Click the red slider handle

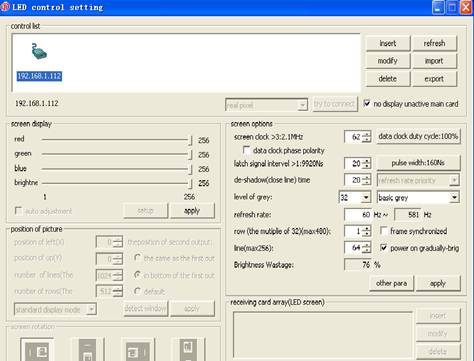(190, 140)
